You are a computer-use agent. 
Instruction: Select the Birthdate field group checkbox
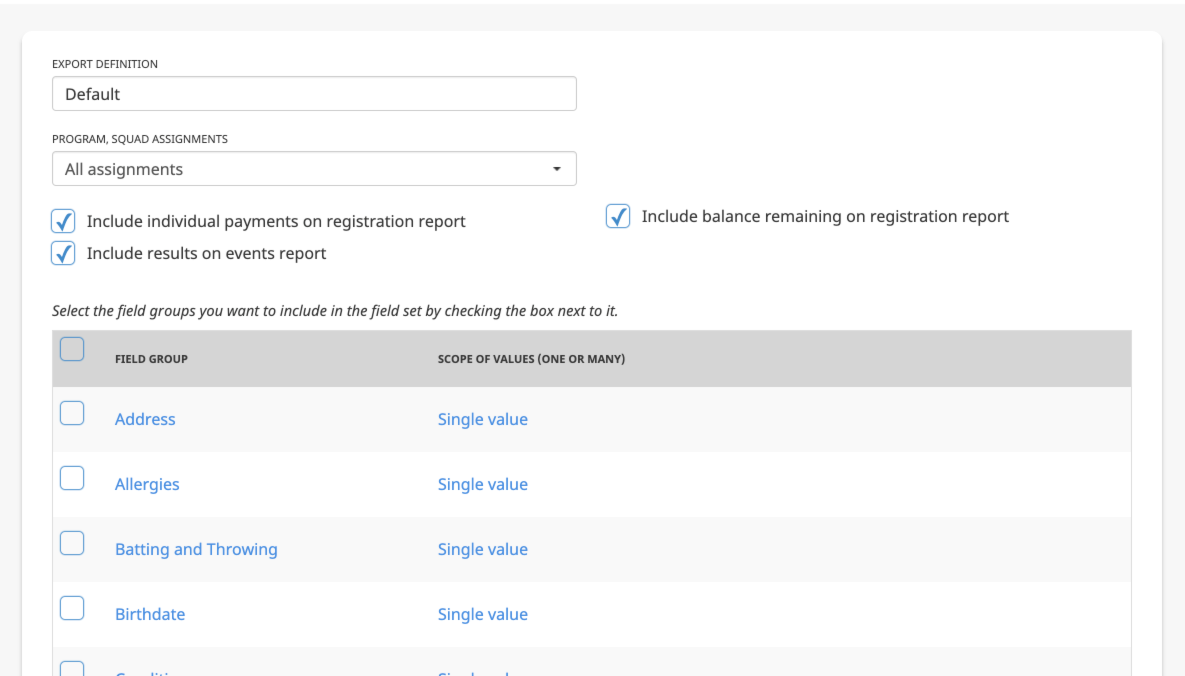pos(72,609)
